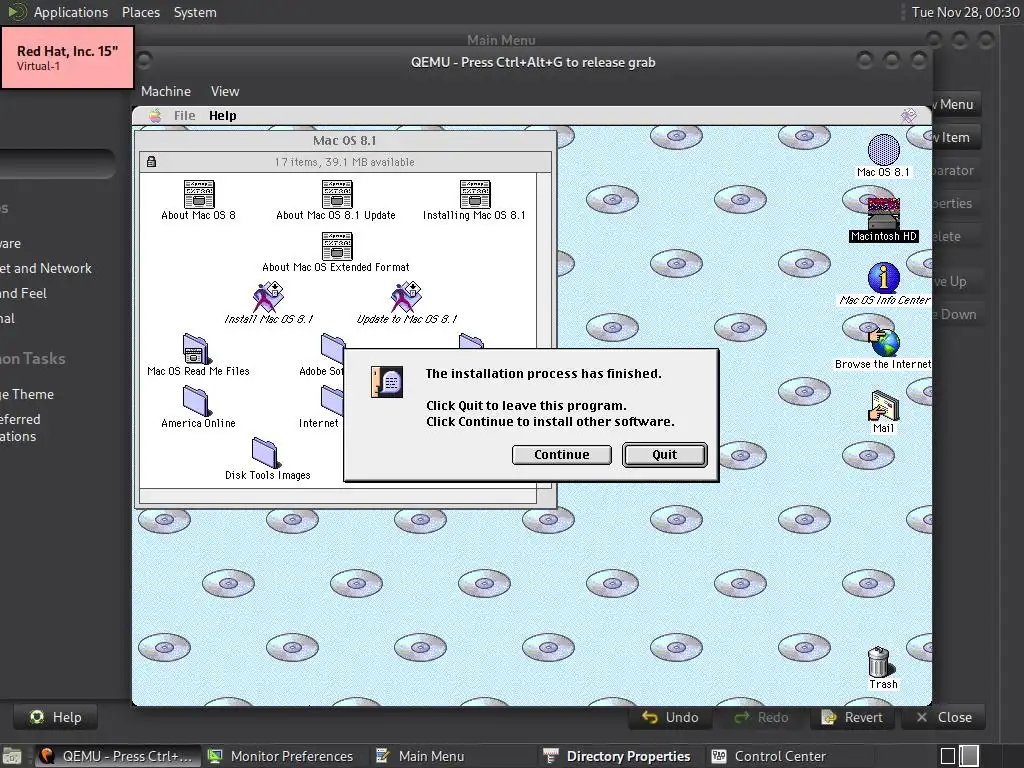
Task: Click the horizontal scrollbar of Mac OS 8.1 window
Action: coord(338,496)
